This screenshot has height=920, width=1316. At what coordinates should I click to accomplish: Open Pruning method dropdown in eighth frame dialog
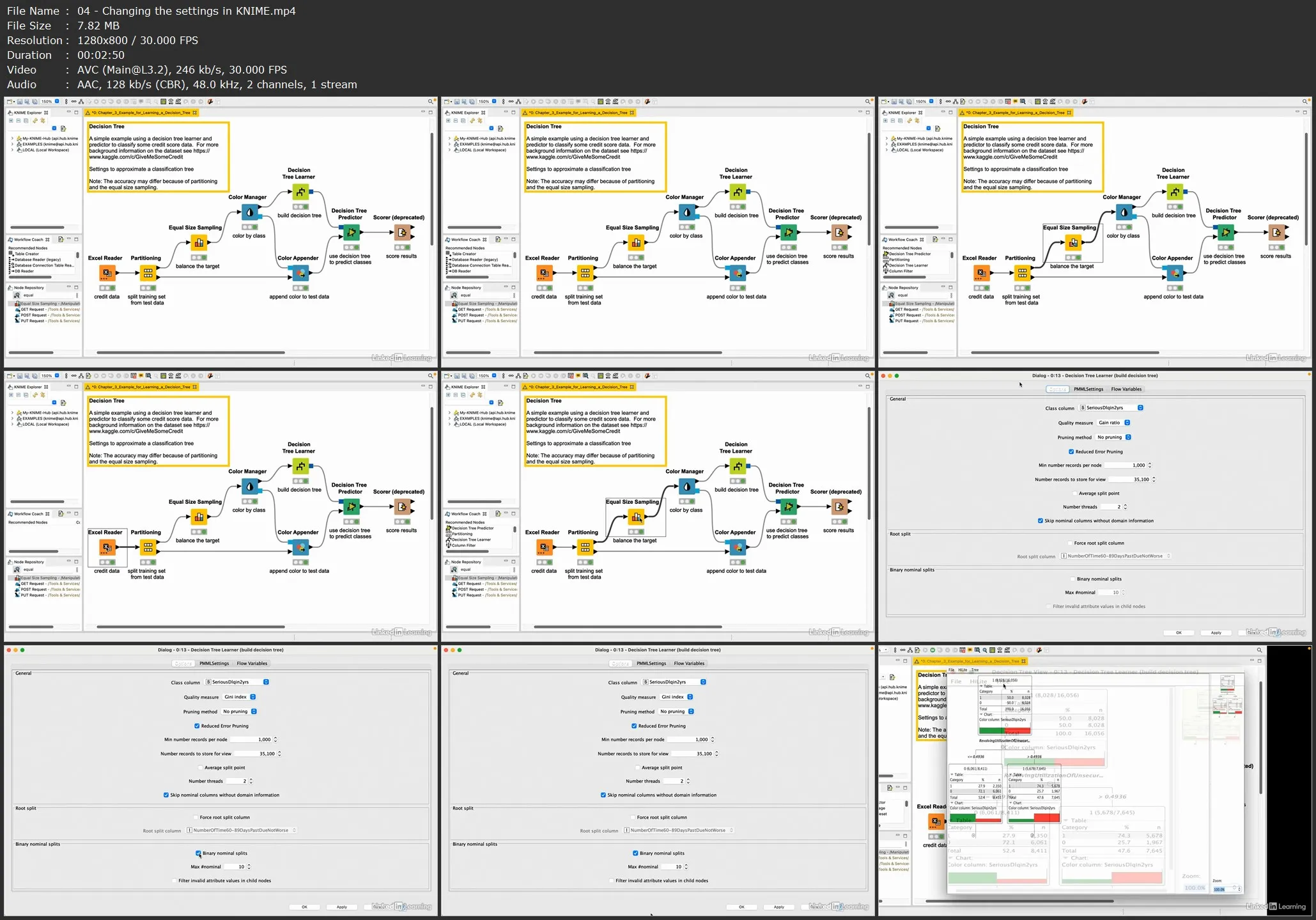[x=676, y=711]
